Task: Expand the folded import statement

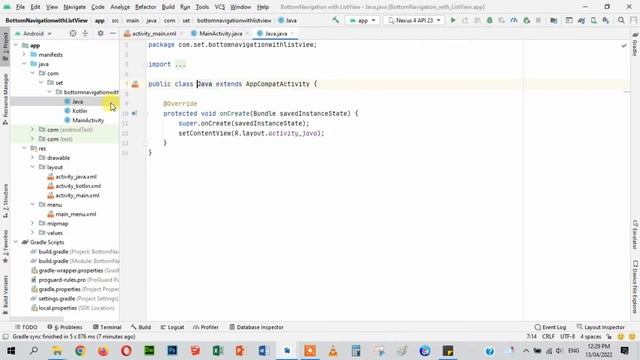Action: coord(180,64)
